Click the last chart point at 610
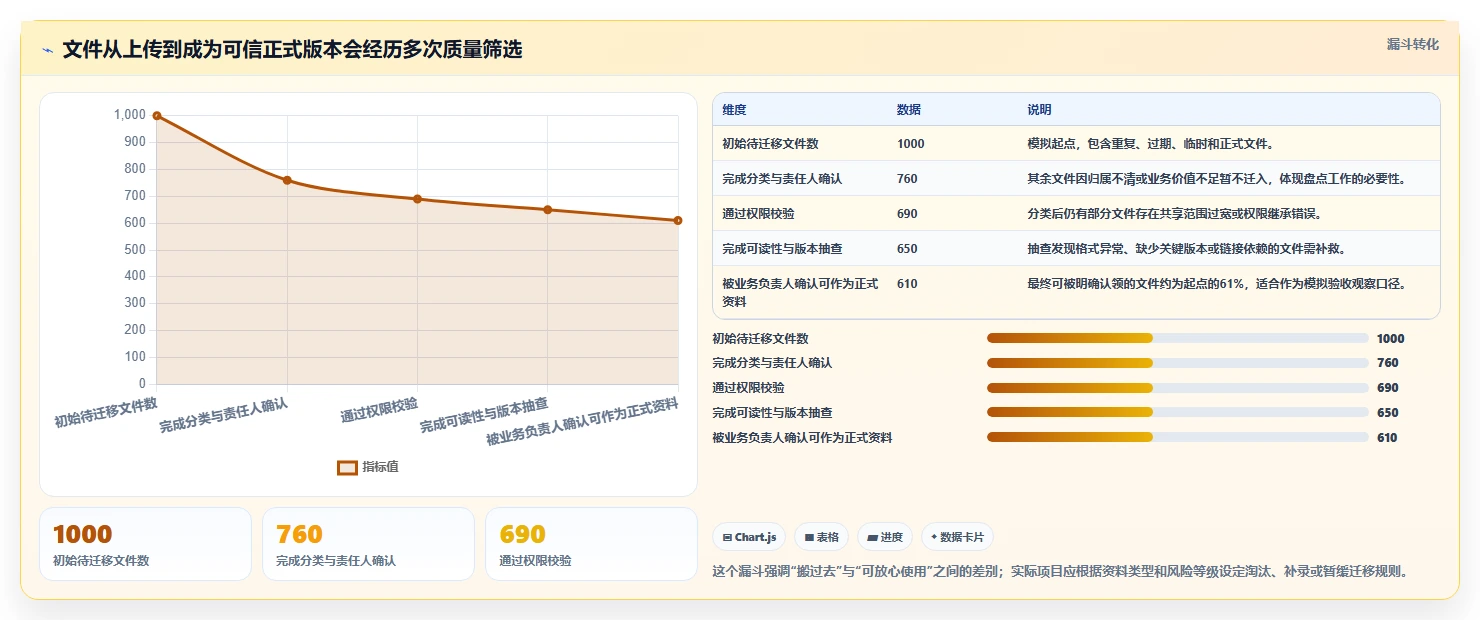The width and height of the screenshot is (1480, 620). click(x=678, y=220)
